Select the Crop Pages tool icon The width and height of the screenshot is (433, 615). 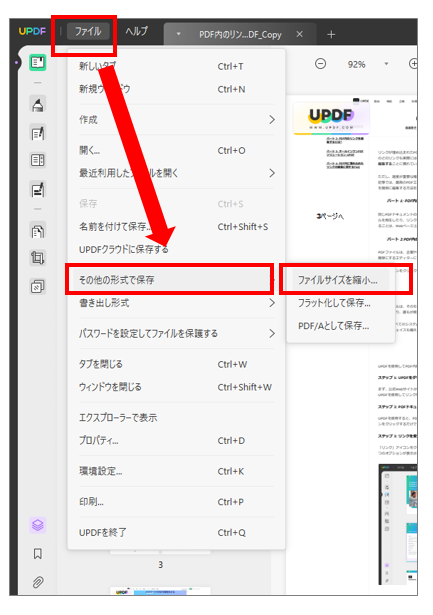(x=38, y=258)
